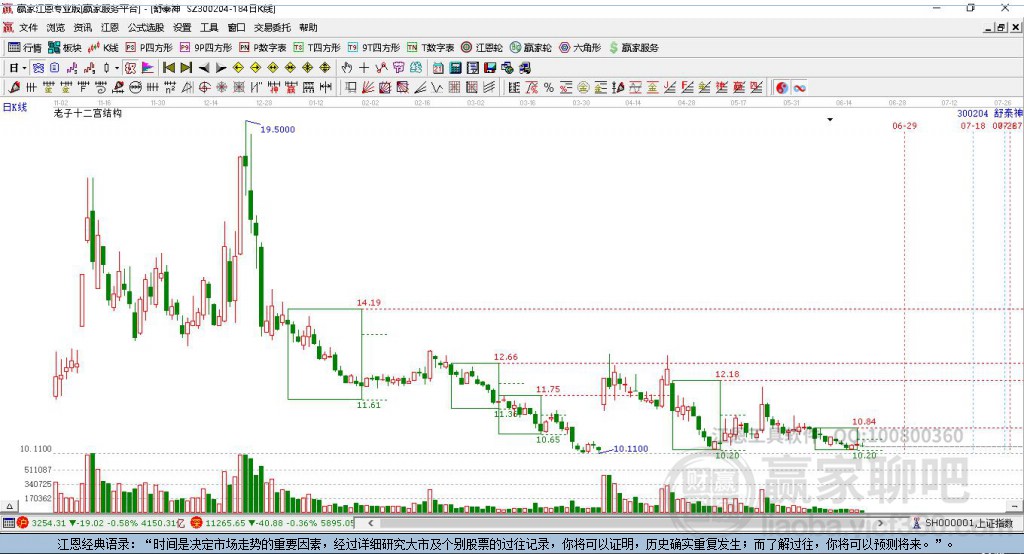Click the 06-29 time marker

tap(904, 125)
